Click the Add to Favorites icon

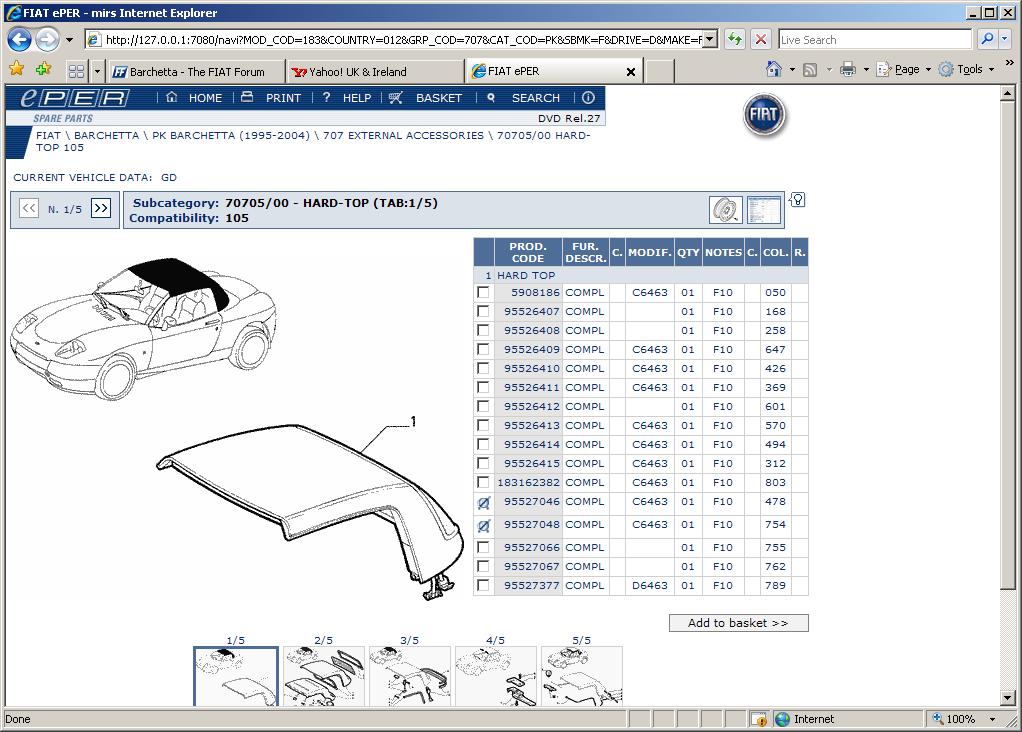(44, 68)
